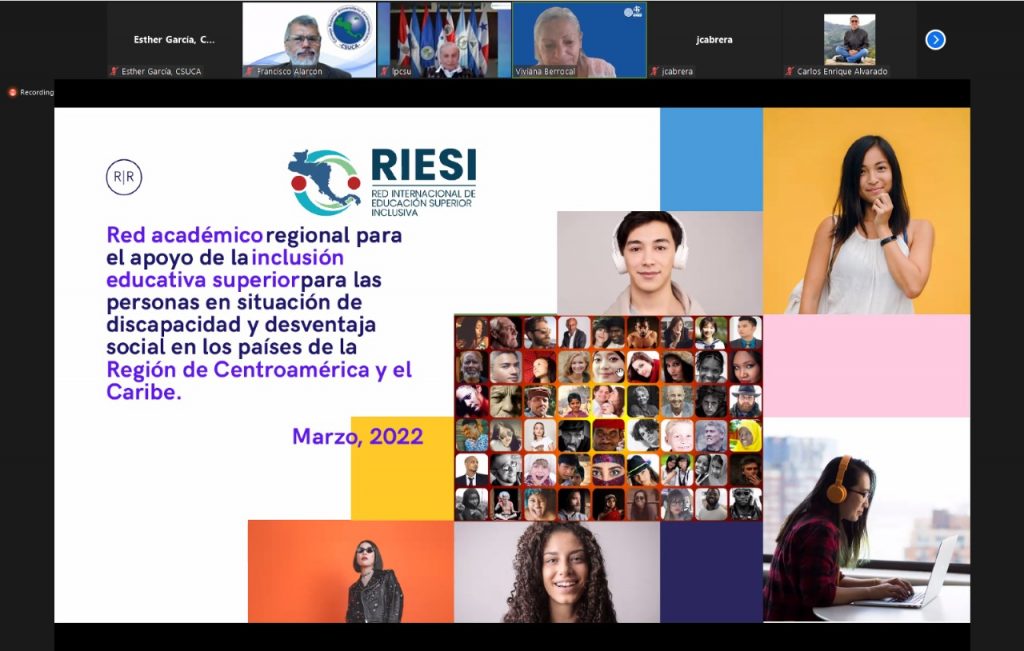Viewport: 1024px width, 651px height.
Task: Click muted mic icon on lpcsu tile
Action: (385, 72)
